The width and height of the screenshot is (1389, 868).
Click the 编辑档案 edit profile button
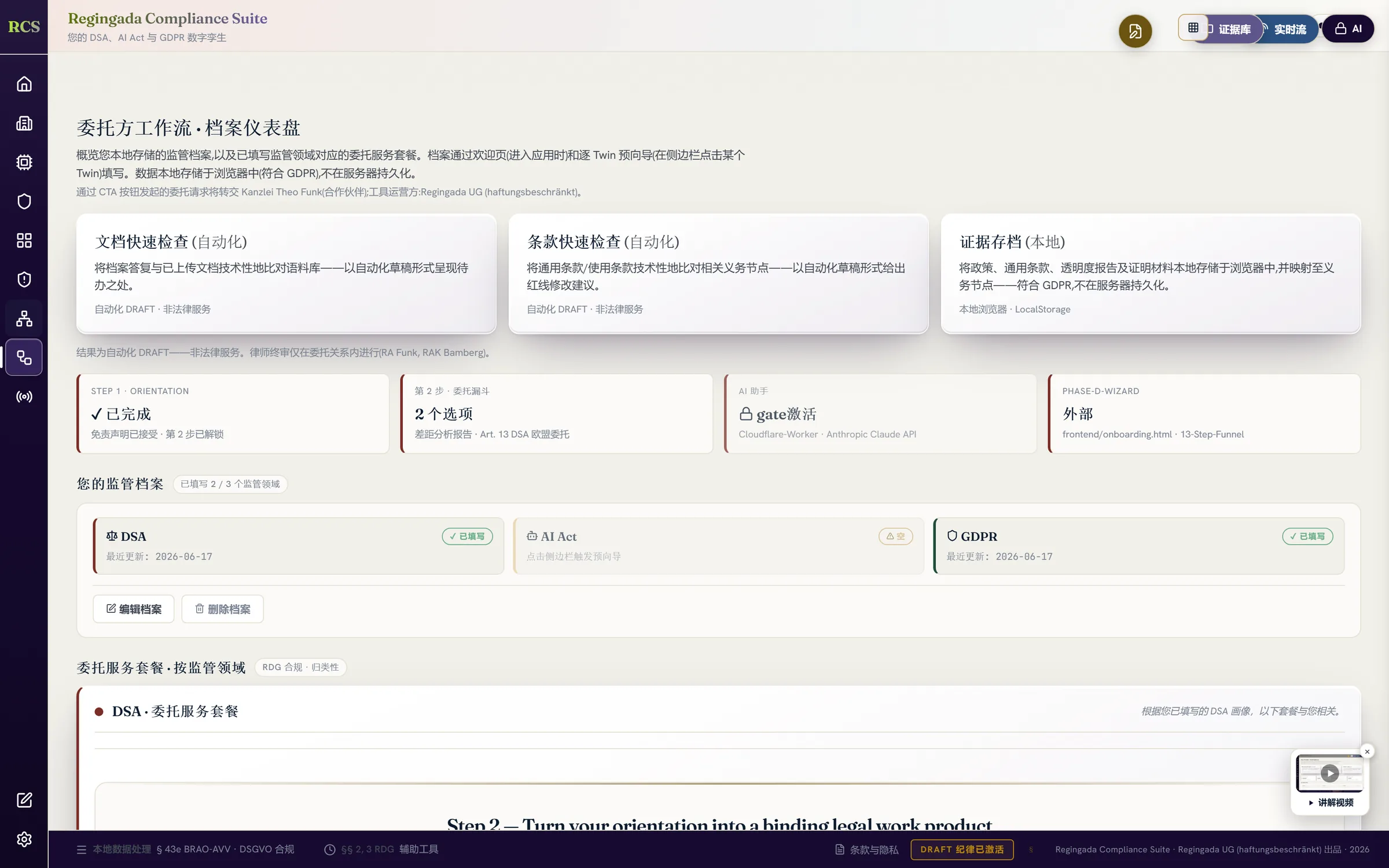[x=134, y=609]
